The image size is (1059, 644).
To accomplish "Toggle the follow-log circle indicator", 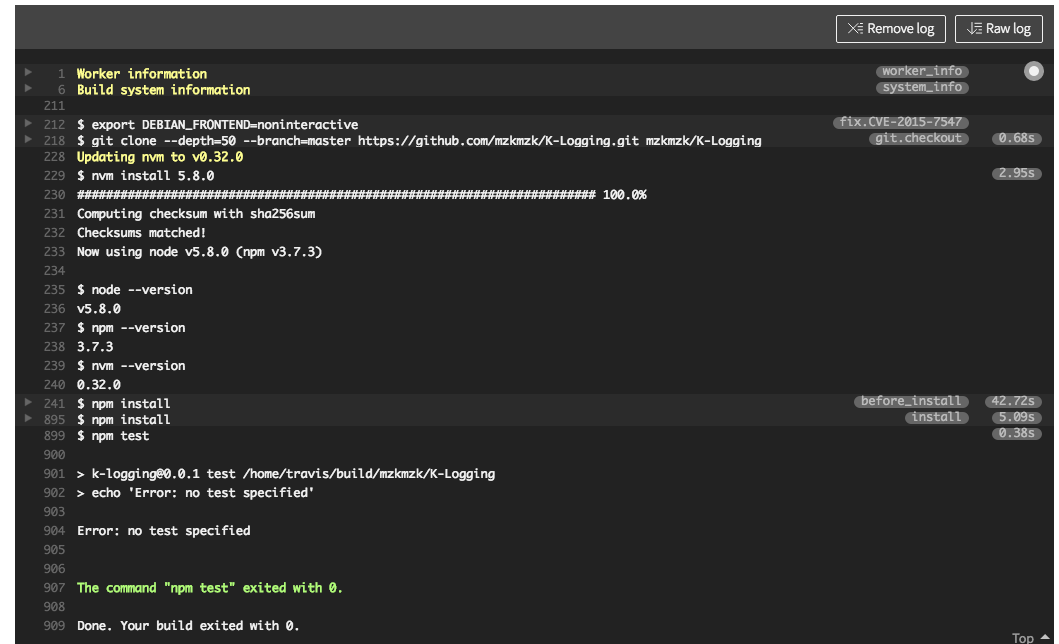I will point(1033,72).
